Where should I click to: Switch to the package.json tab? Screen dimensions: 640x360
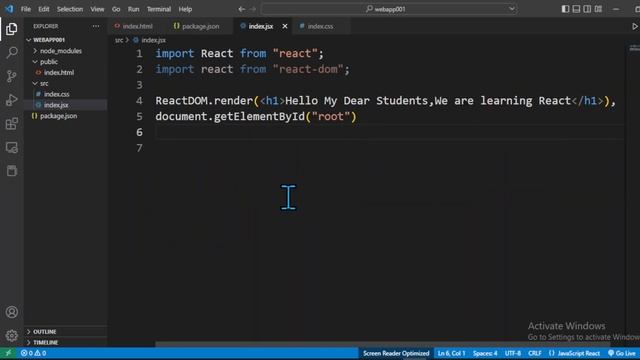point(200,26)
